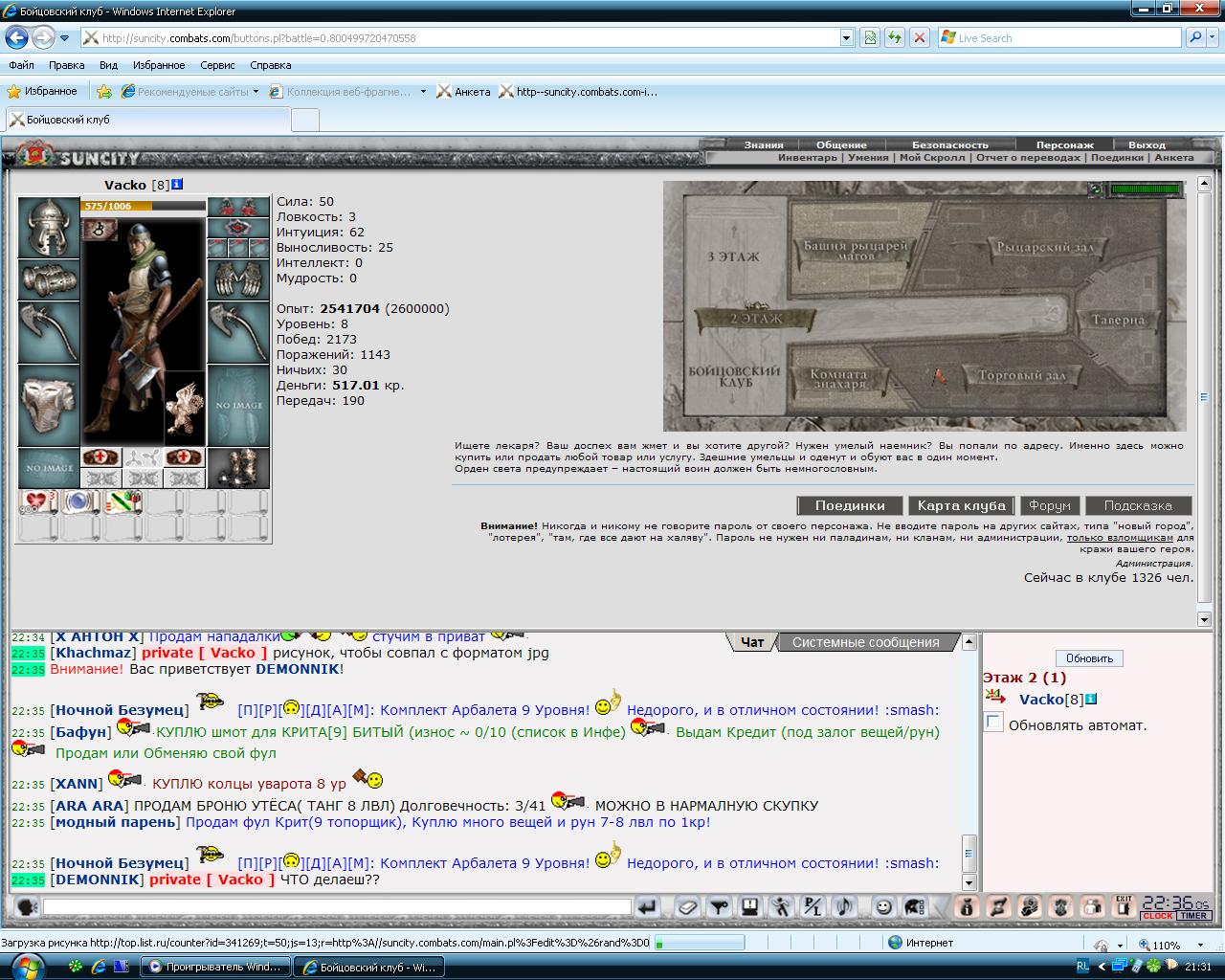The image size is (1225, 980).
Task: Open the Правка menu
Action: (x=66, y=65)
